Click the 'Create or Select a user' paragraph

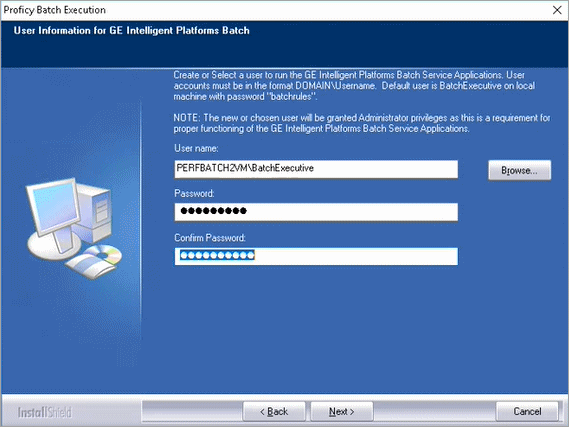354,86
